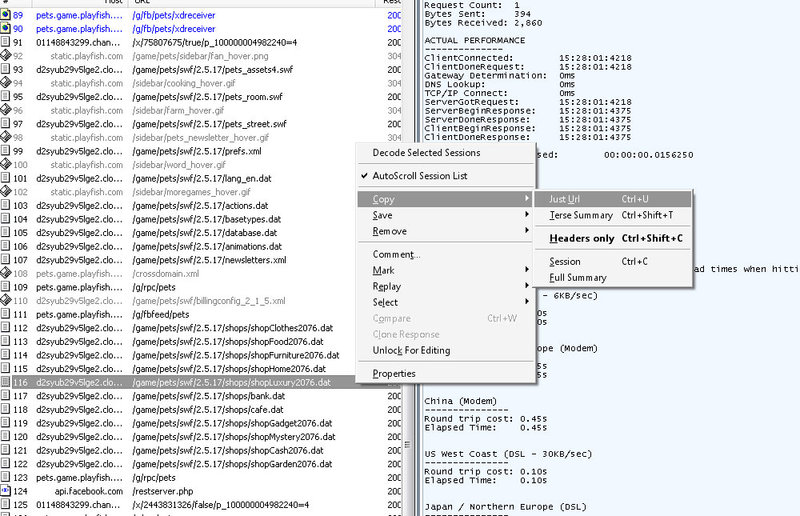Click the diamond icon for session 98

click(x=6, y=137)
